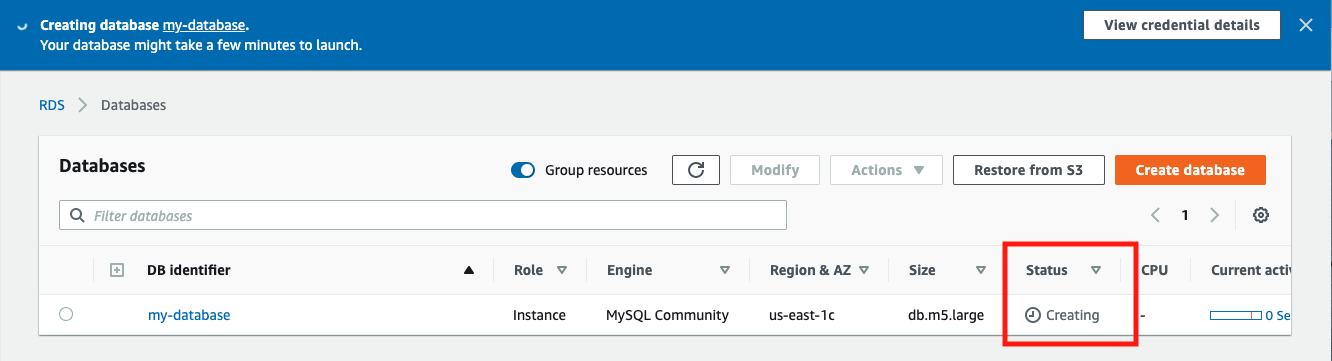Go to the RDS breadcrumb link
The image size is (1332, 361).
click(x=52, y=105)
